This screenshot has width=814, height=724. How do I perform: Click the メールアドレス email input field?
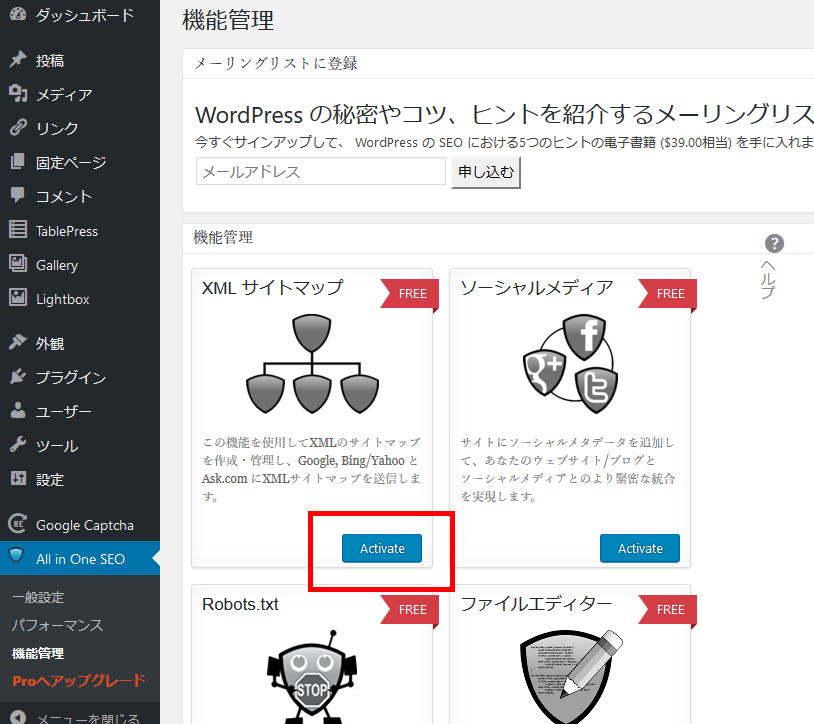pos(321,171)
